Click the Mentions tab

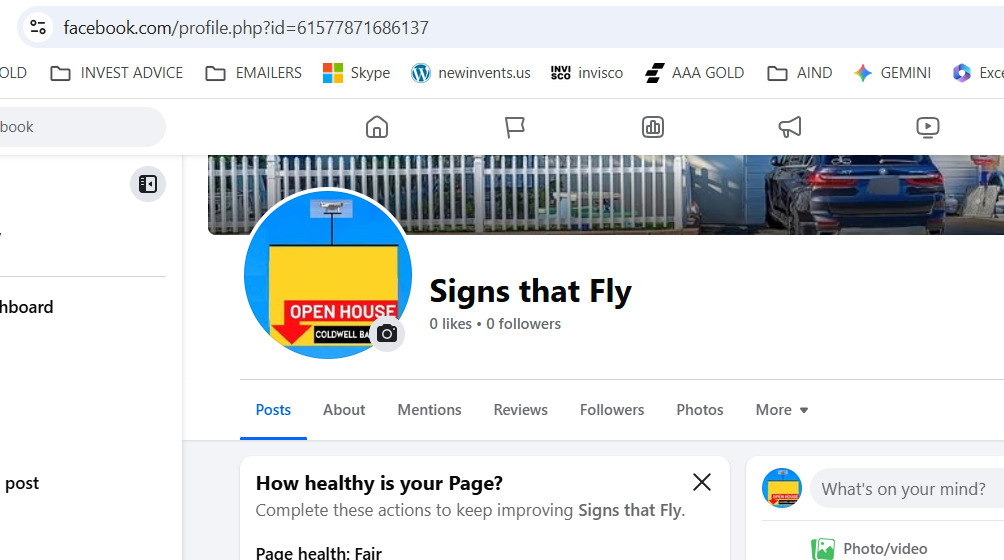(429, 410)
